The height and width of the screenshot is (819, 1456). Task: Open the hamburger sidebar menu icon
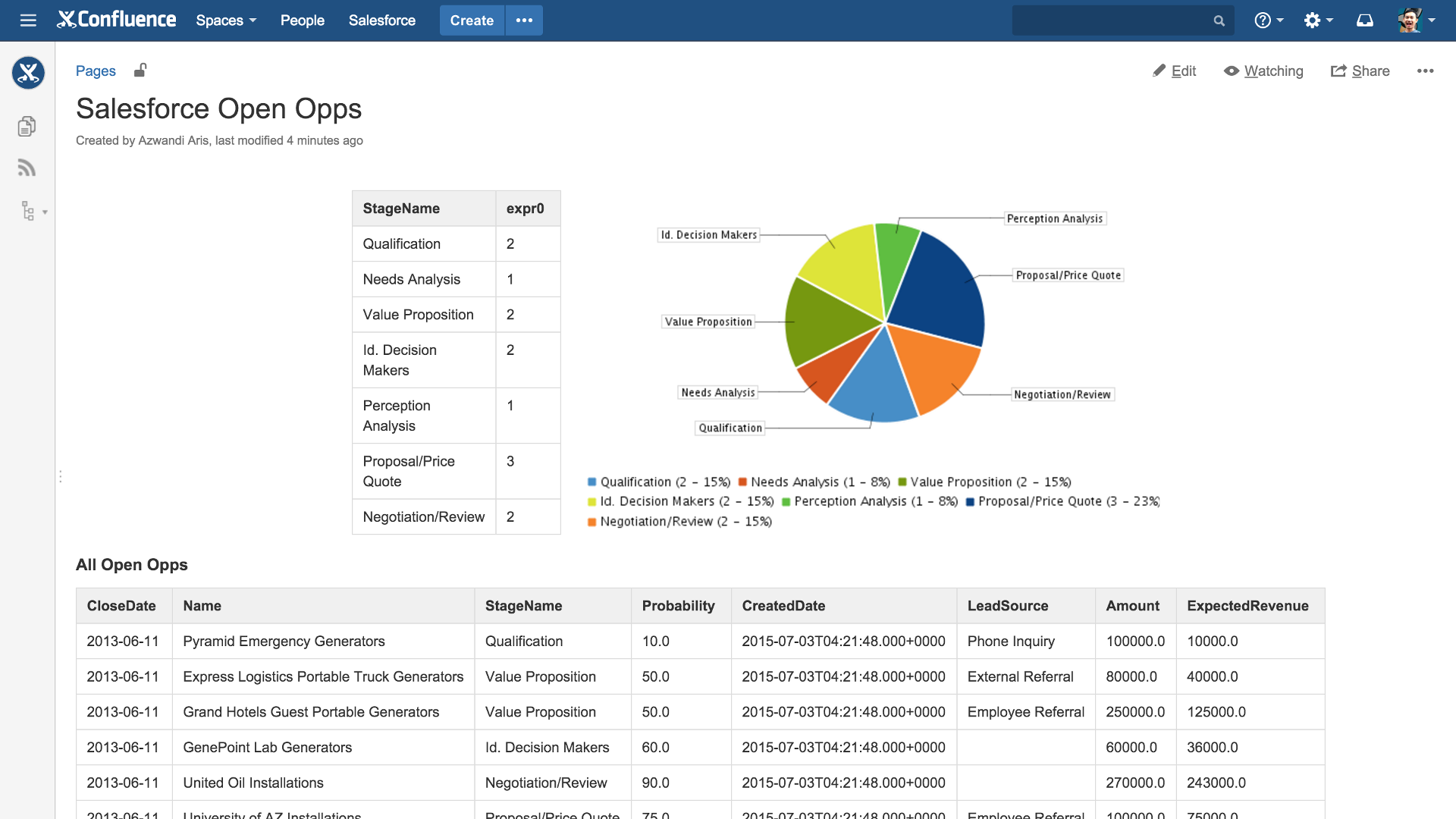(28, 20)
